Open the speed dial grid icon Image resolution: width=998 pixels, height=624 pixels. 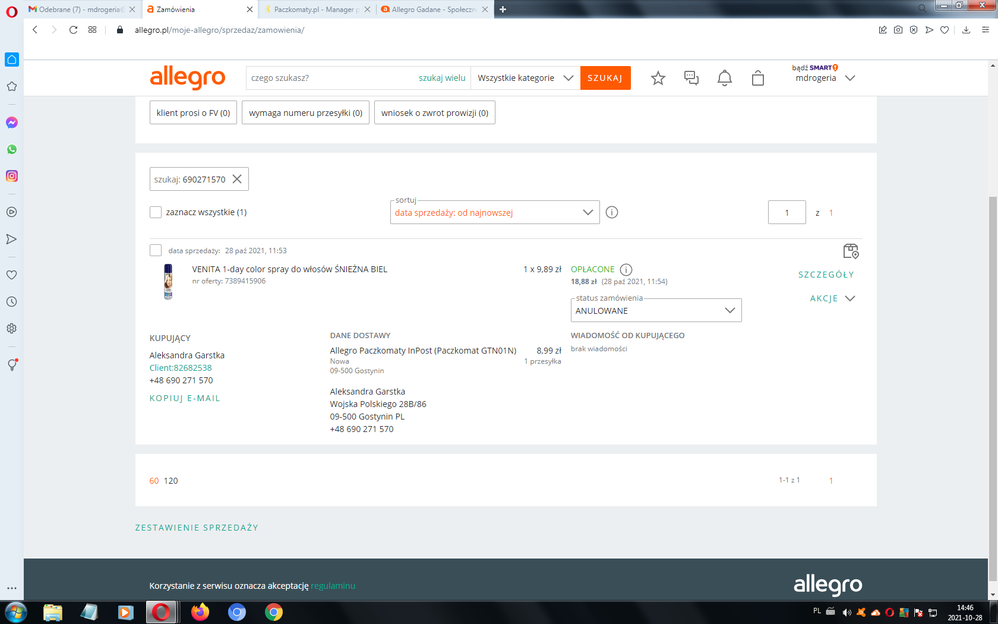tap(92, 30)
